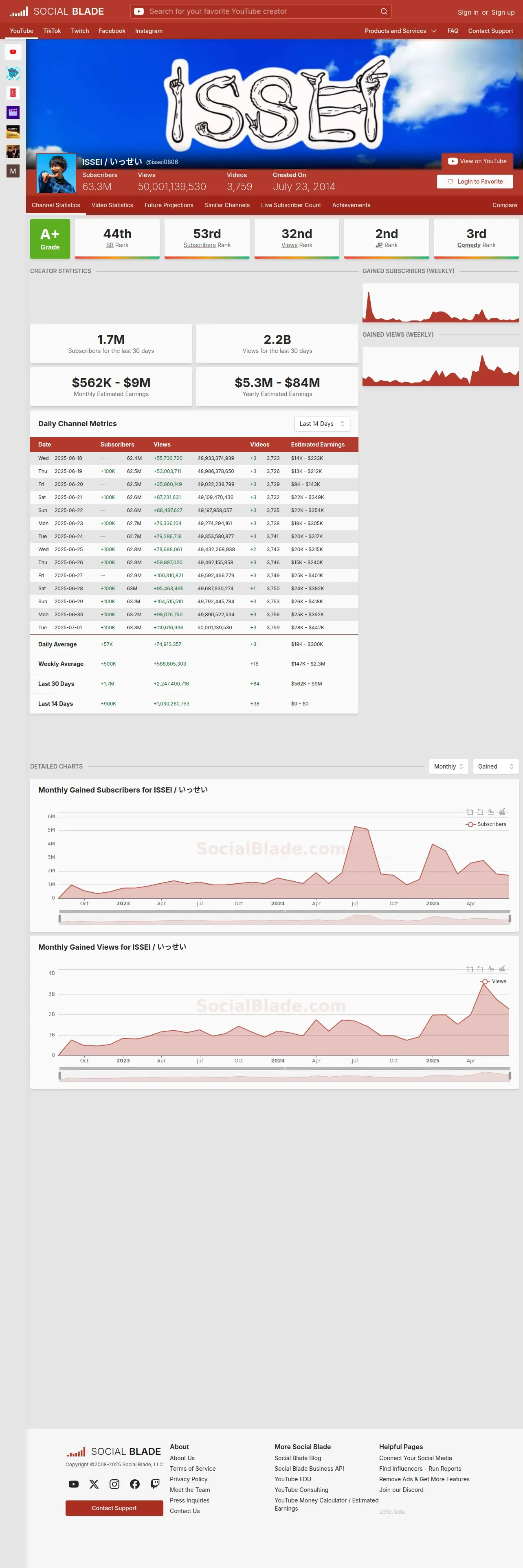The image size is (523, 1568).
Task: Click zoom reset icon on Views chart
Action: point(480,968)
